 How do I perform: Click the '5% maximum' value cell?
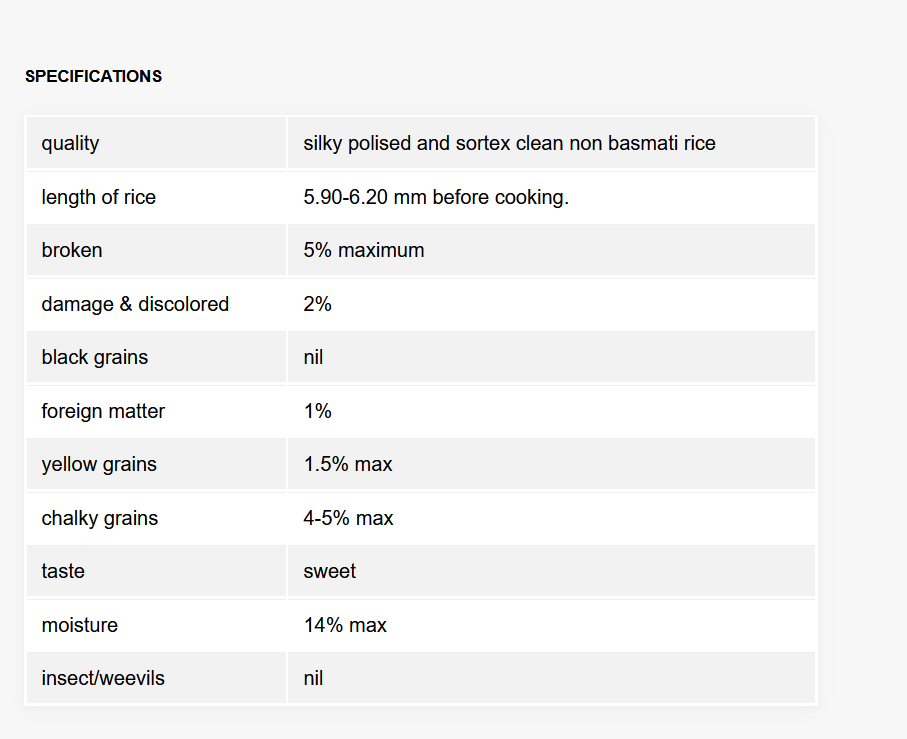pos(551,250)
